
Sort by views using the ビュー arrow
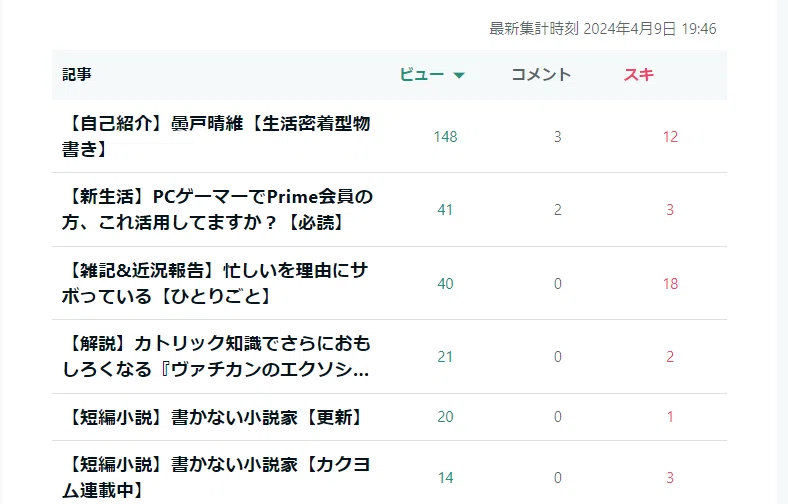(x=459, y=75)
